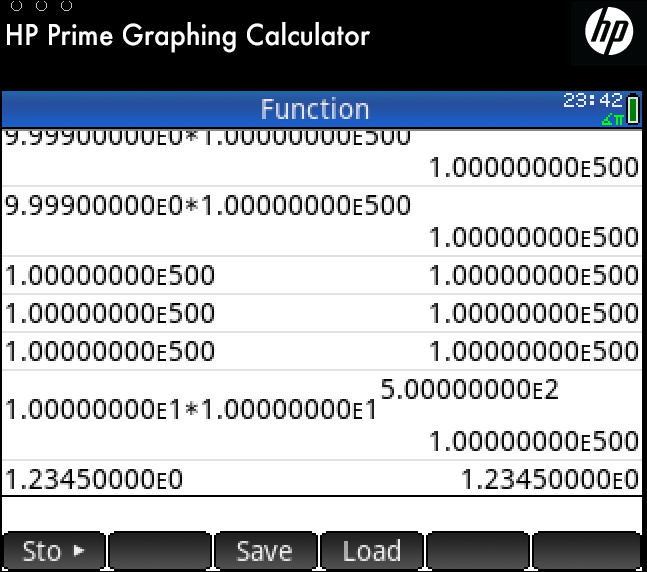Tap the green angle mode indicator
The height and width of the screenshot is (572, 647).
click(612, 120)
